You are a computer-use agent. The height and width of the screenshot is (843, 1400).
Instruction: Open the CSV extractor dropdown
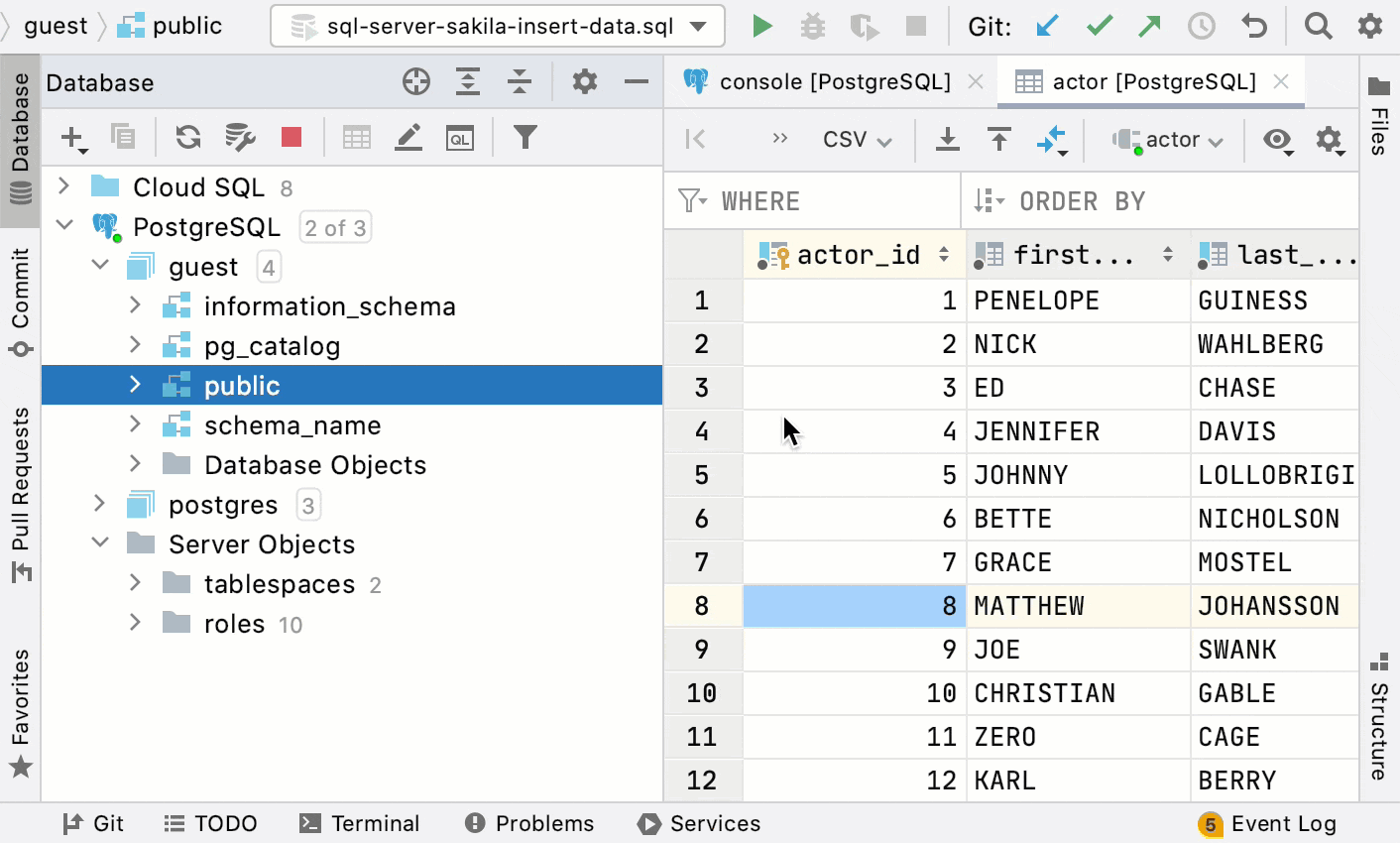(x=855, y=140)
